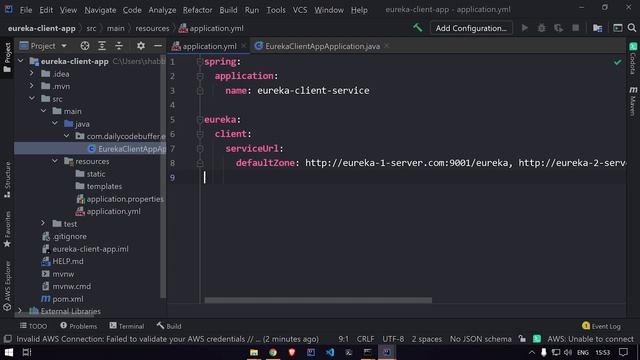Screen dimensions: 640x360
Task: Expand the .idea folder
Action: coord(32,74)
